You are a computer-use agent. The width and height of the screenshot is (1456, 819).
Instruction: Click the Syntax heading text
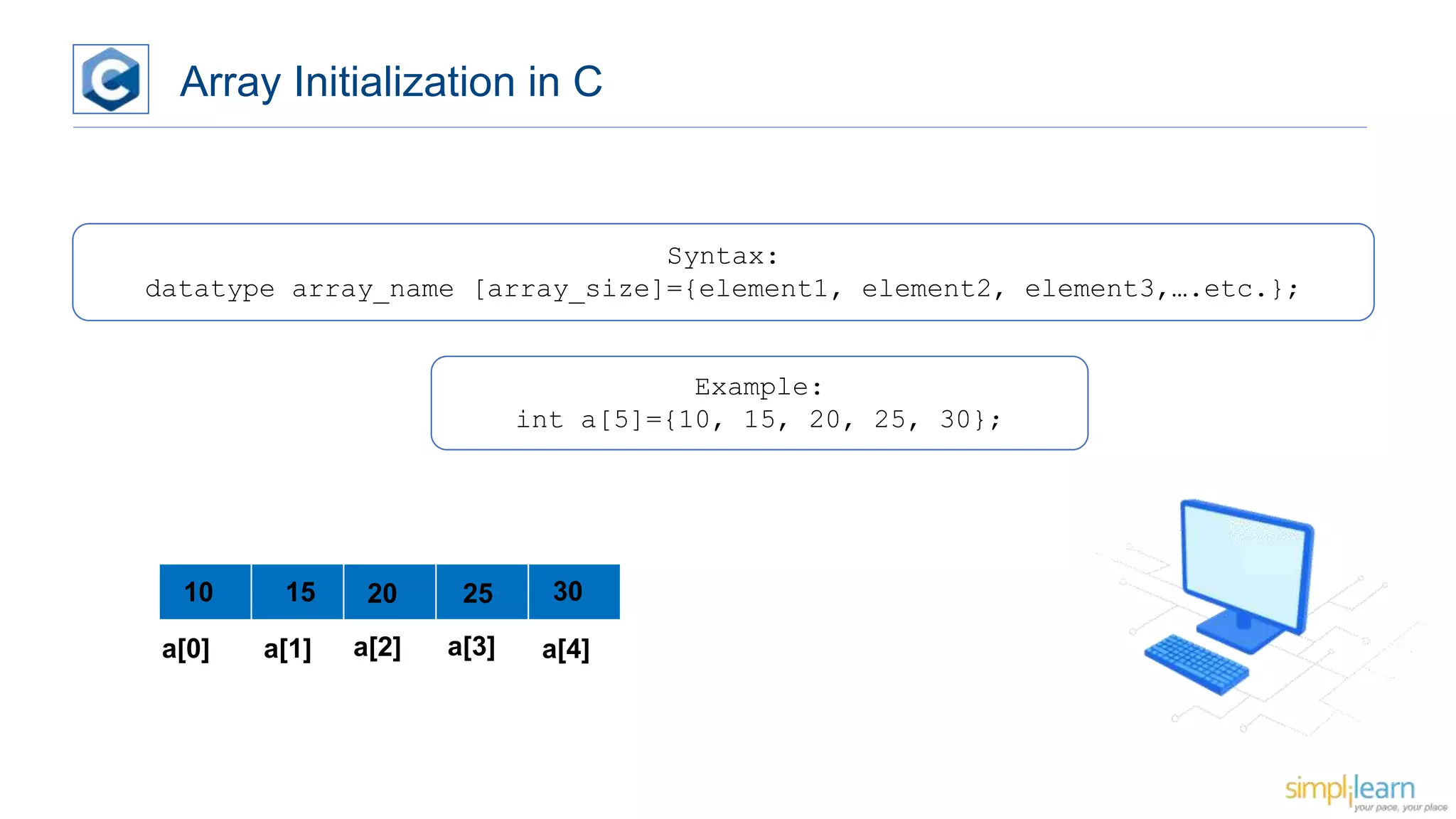pyautogui.click(x=722, y=256)
